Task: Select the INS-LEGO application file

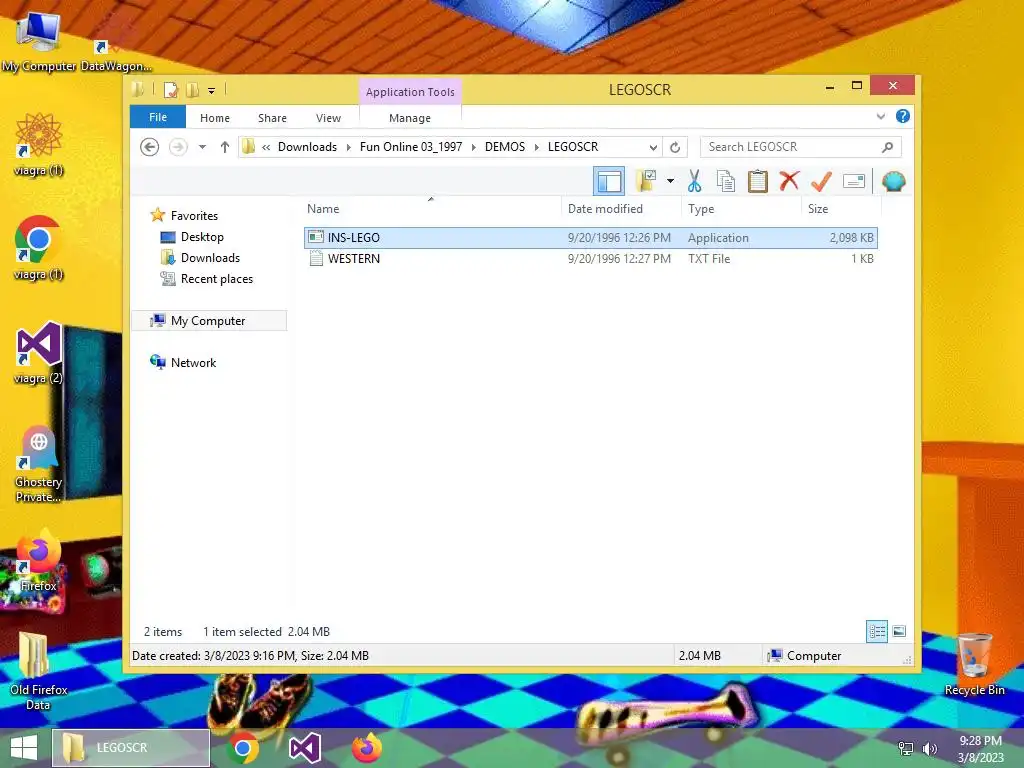Action: [591, 238]
